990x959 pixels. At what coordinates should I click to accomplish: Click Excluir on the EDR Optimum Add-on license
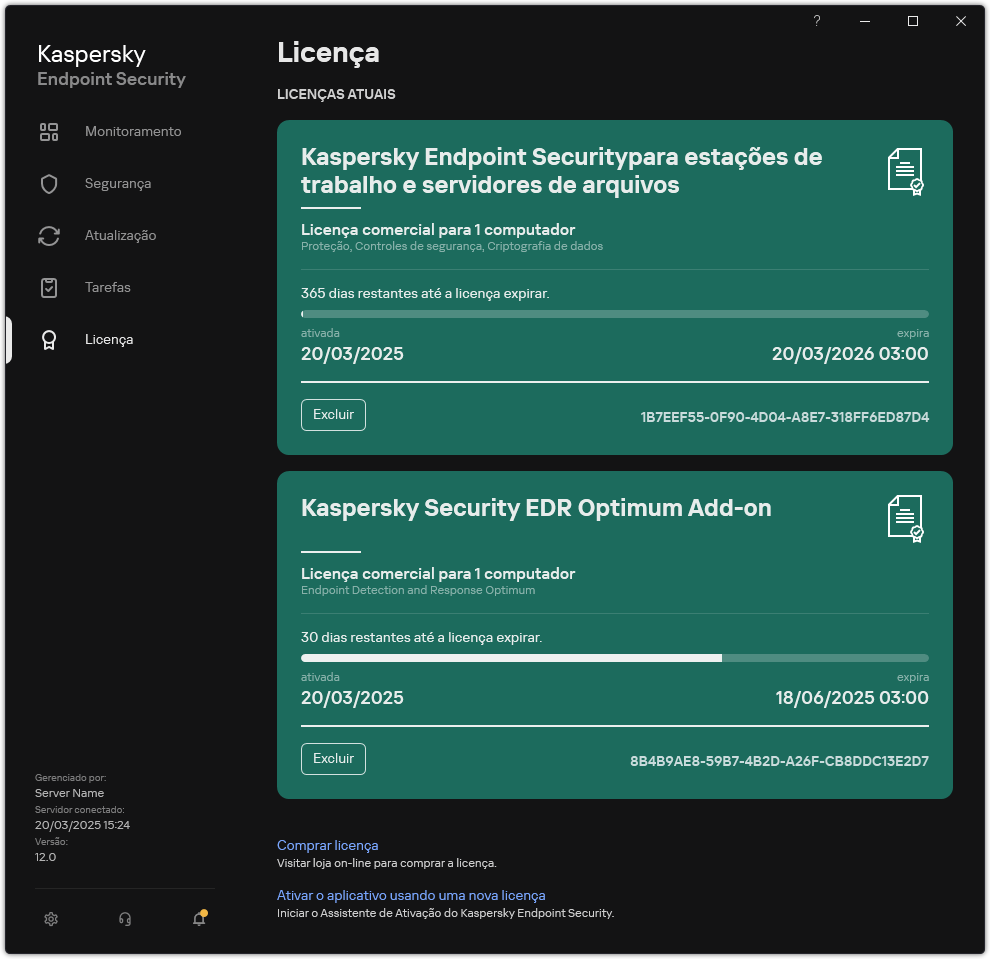pyautogui.click(x=333, y=758)
